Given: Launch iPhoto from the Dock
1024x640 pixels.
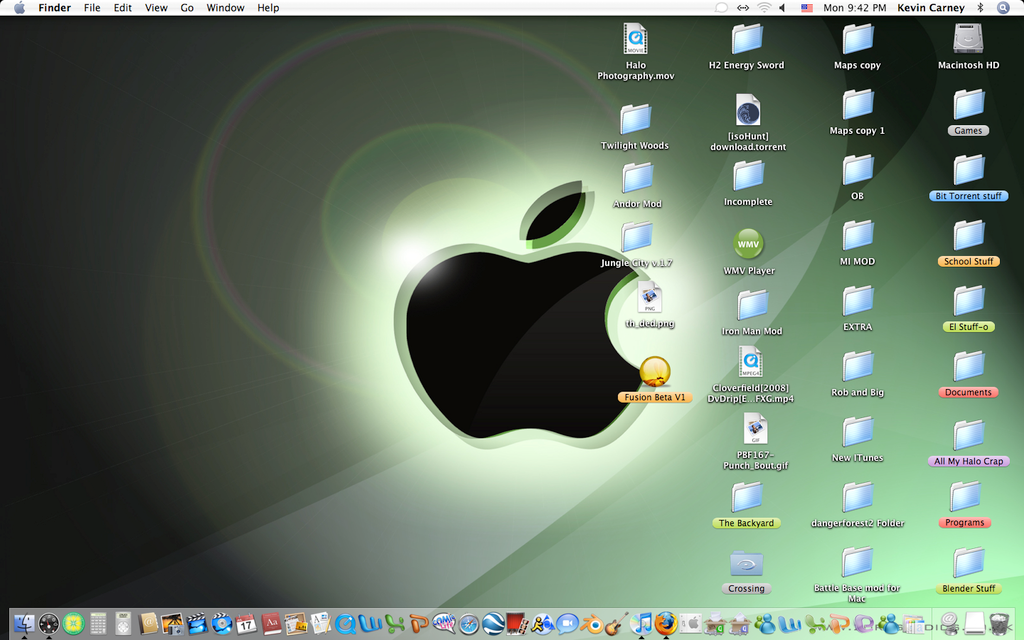Looking at the screenshot, I should [172, 624].
